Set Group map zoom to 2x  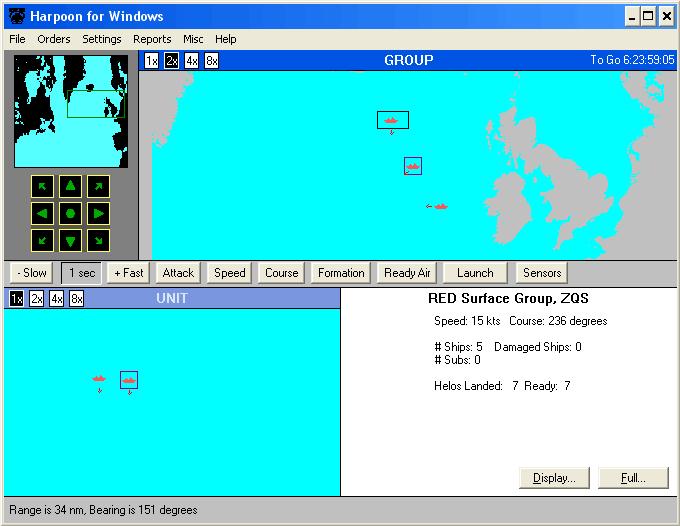pos(171,60)
